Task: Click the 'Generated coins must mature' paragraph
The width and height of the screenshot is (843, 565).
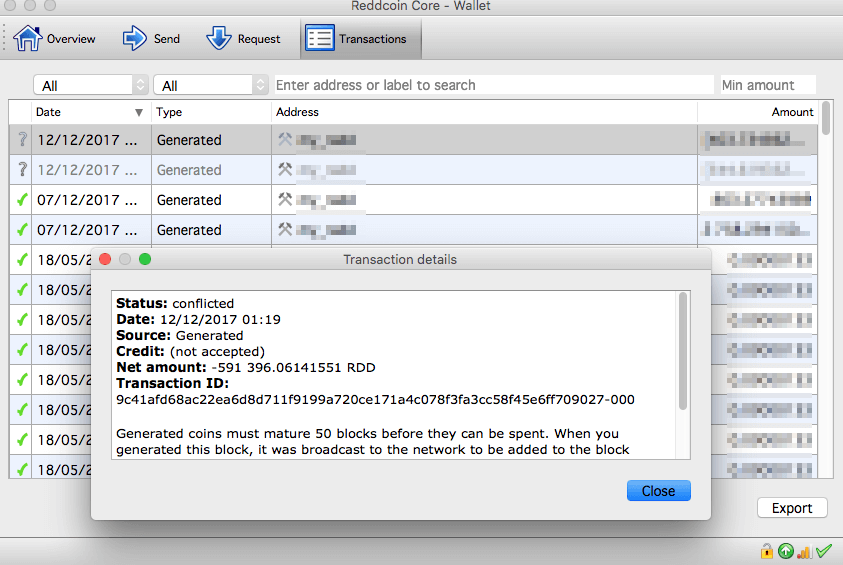Action: point(373,442)
